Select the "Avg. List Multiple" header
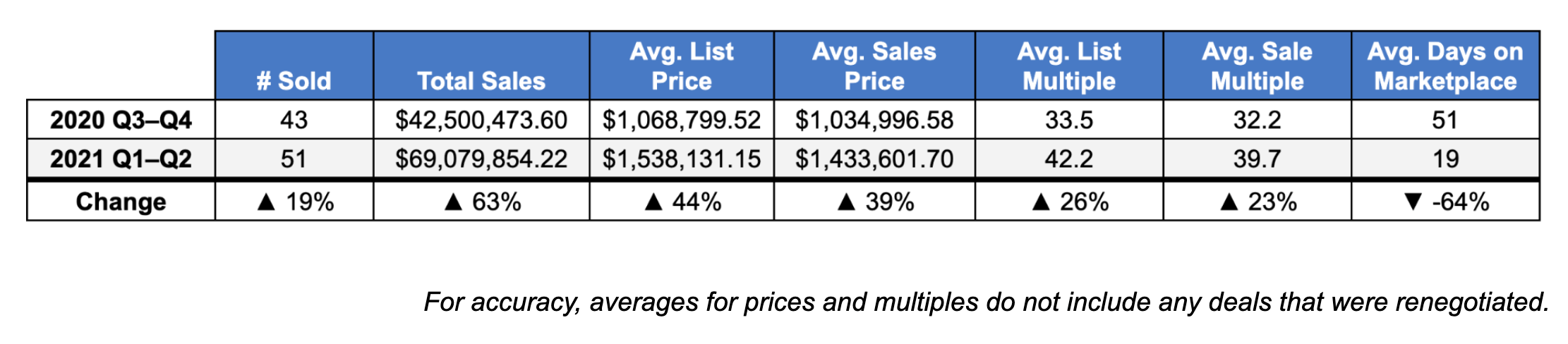Viewport: 1568px width, 344px height. click(x=1069, y=66)
